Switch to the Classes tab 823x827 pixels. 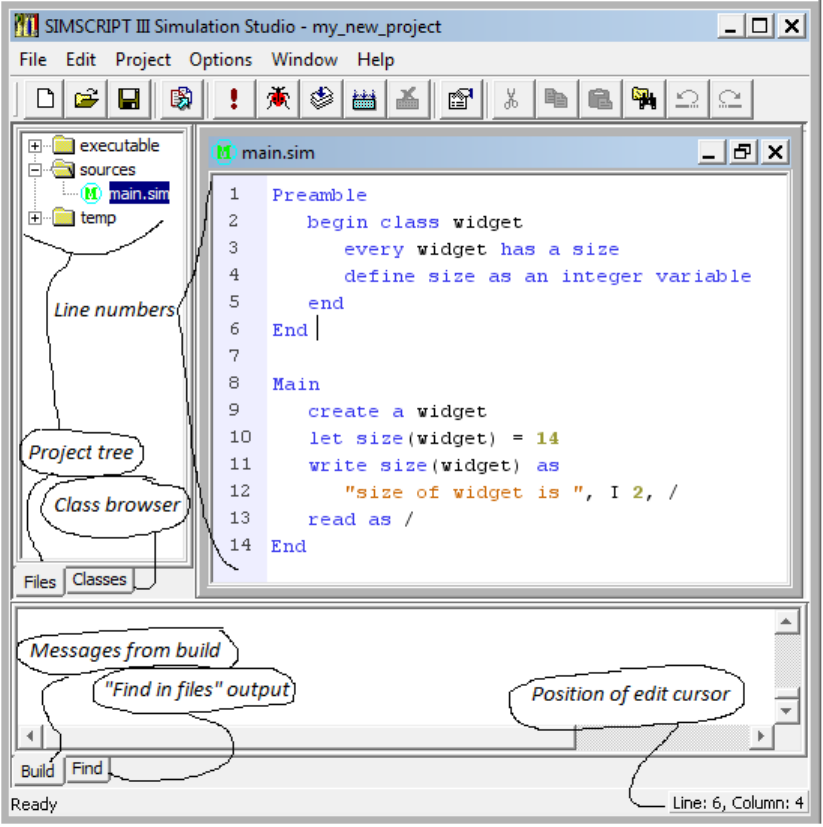[x=99, y=580]
